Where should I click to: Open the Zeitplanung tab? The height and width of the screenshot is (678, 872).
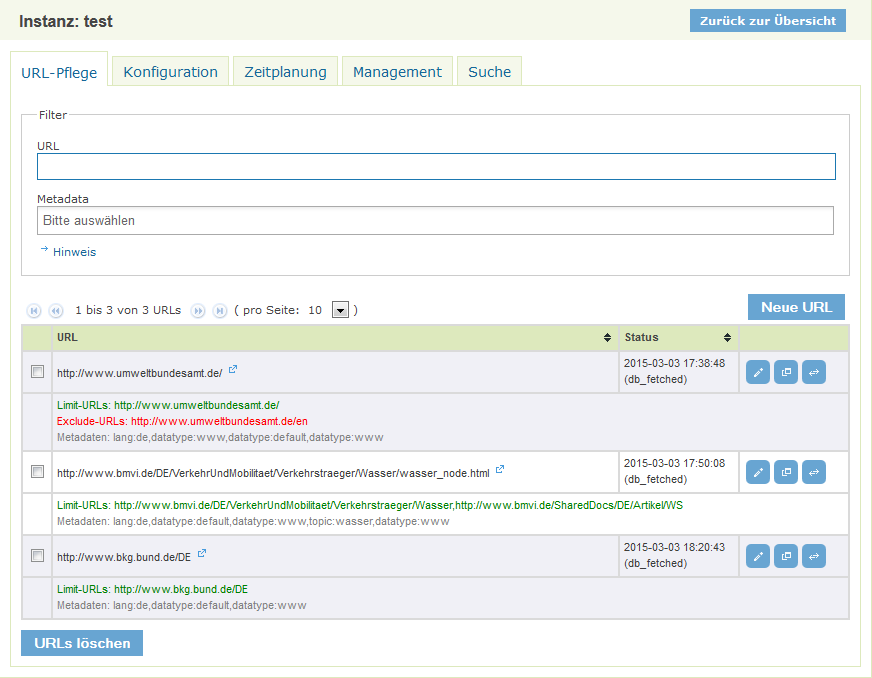pos(285,72)
